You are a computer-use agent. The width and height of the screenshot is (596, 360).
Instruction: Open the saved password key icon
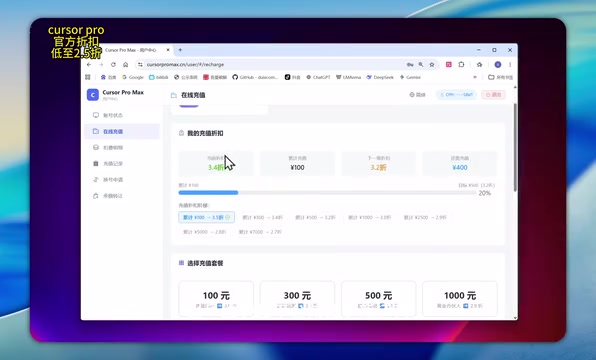click(410, 65)
